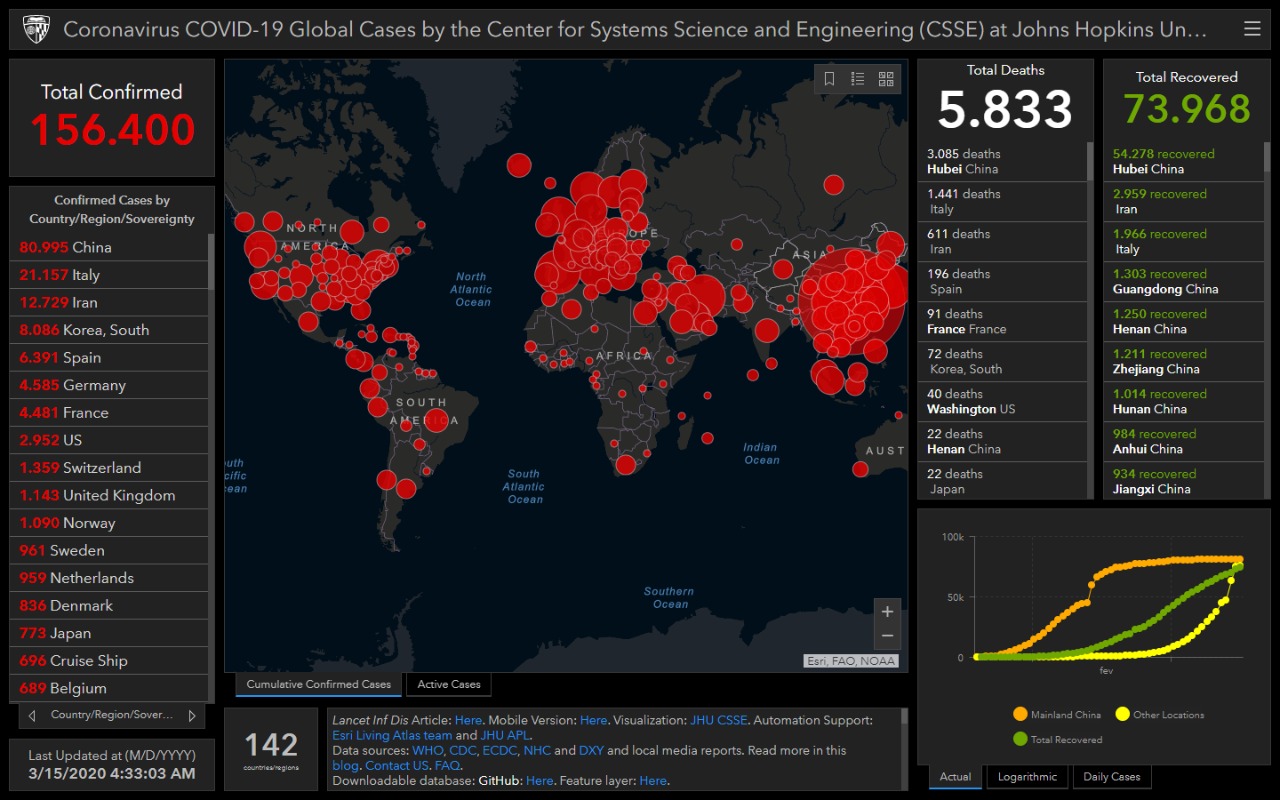Open the basemap gallery grid icon
The image size is (1280, 800).
coord(886,79)
